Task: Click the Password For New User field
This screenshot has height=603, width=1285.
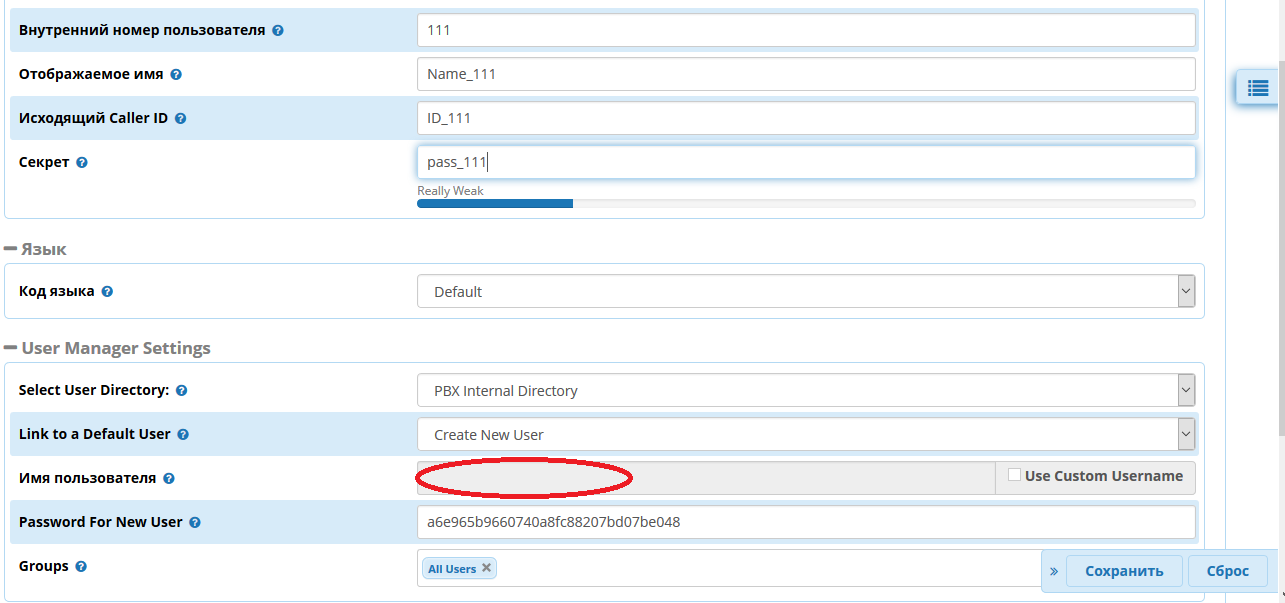Action: [805, 522]
